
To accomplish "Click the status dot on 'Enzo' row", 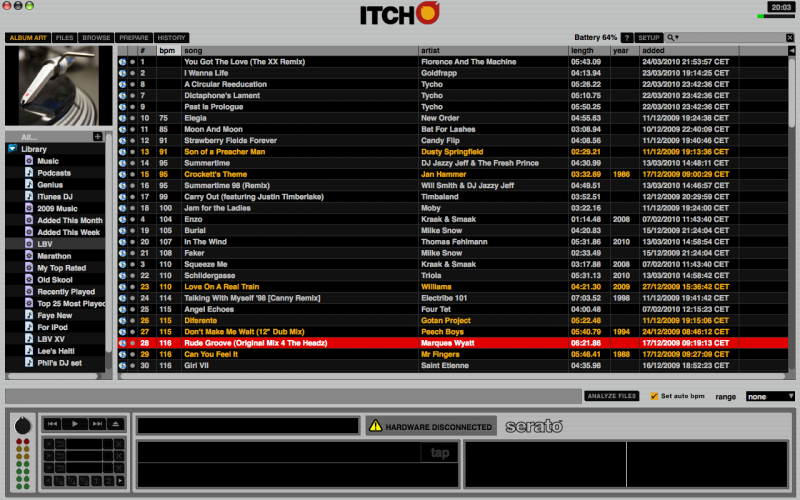I will [133, 219].
